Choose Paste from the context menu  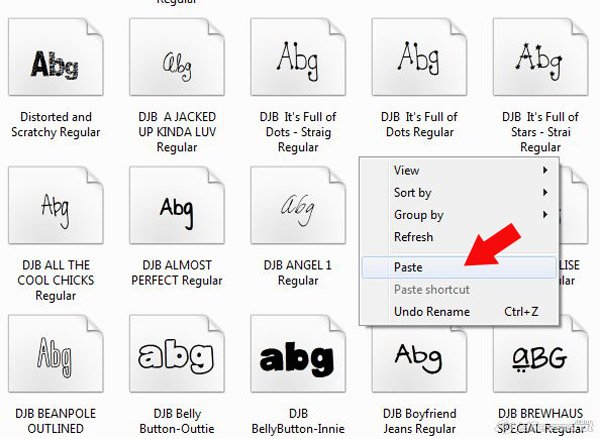click(459, 267)
